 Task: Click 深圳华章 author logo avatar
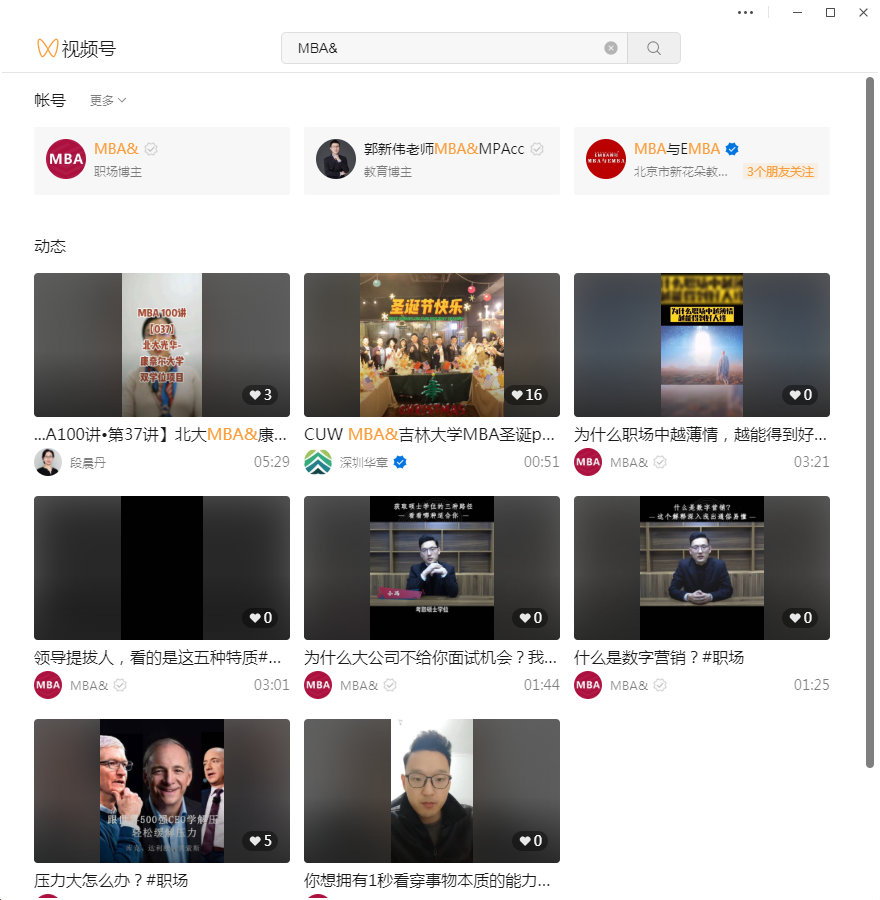coord(318,462)
